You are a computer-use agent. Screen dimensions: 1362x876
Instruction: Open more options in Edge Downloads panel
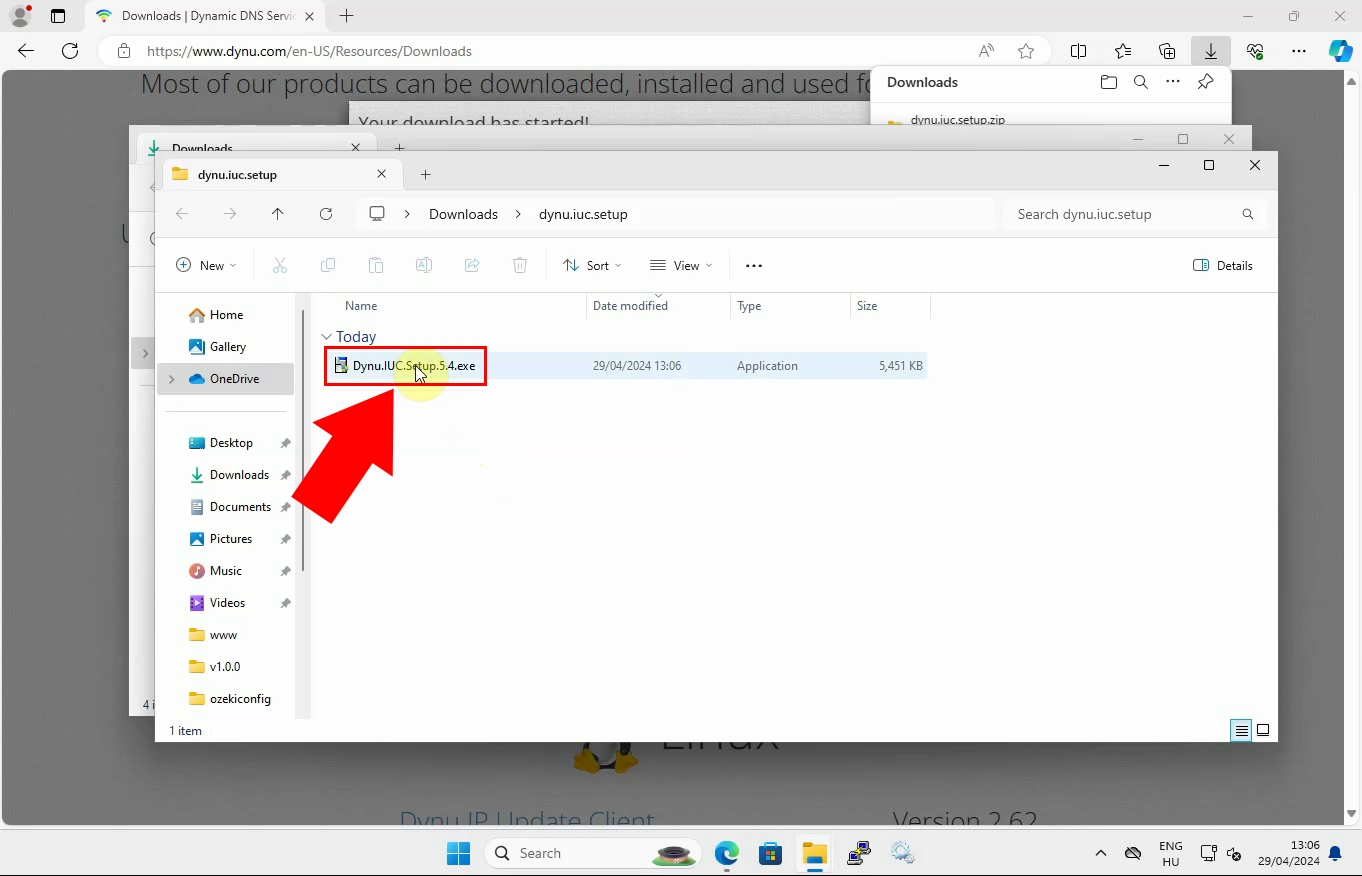[x=1173, y=82]
